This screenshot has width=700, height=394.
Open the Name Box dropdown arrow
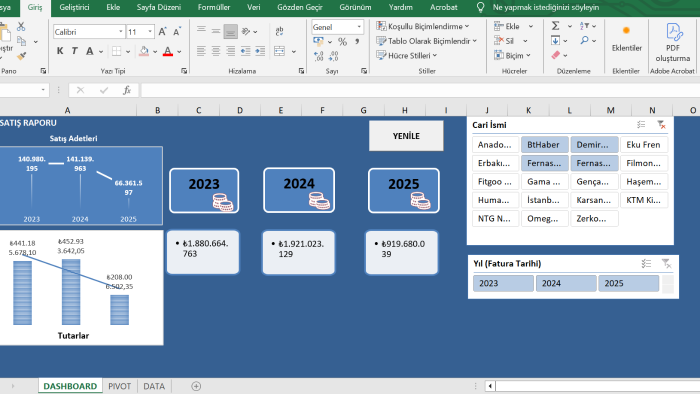click(43, 90)
